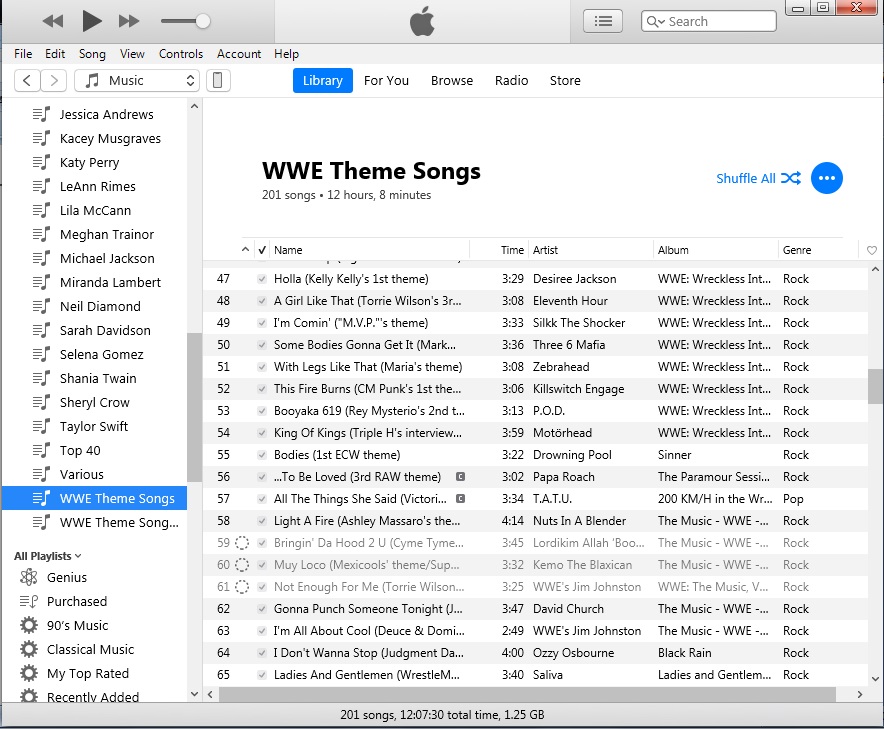Image resolution: width=884 pixels, height=729 pixels.
Task: Click the checkmark column header
Action: coord(262,250)
